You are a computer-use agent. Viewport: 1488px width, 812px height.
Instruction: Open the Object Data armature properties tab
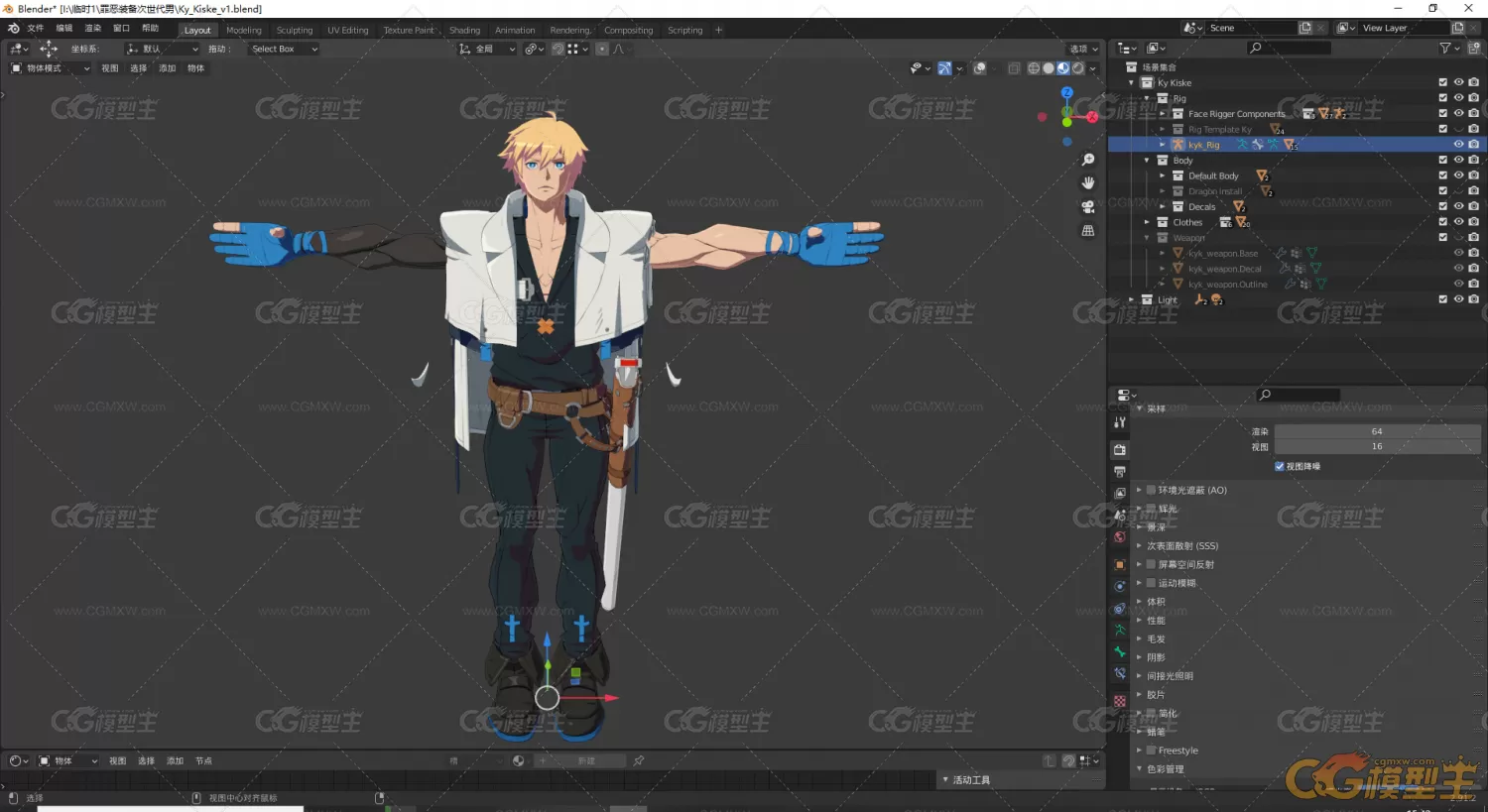click(x=1120, y=631)
